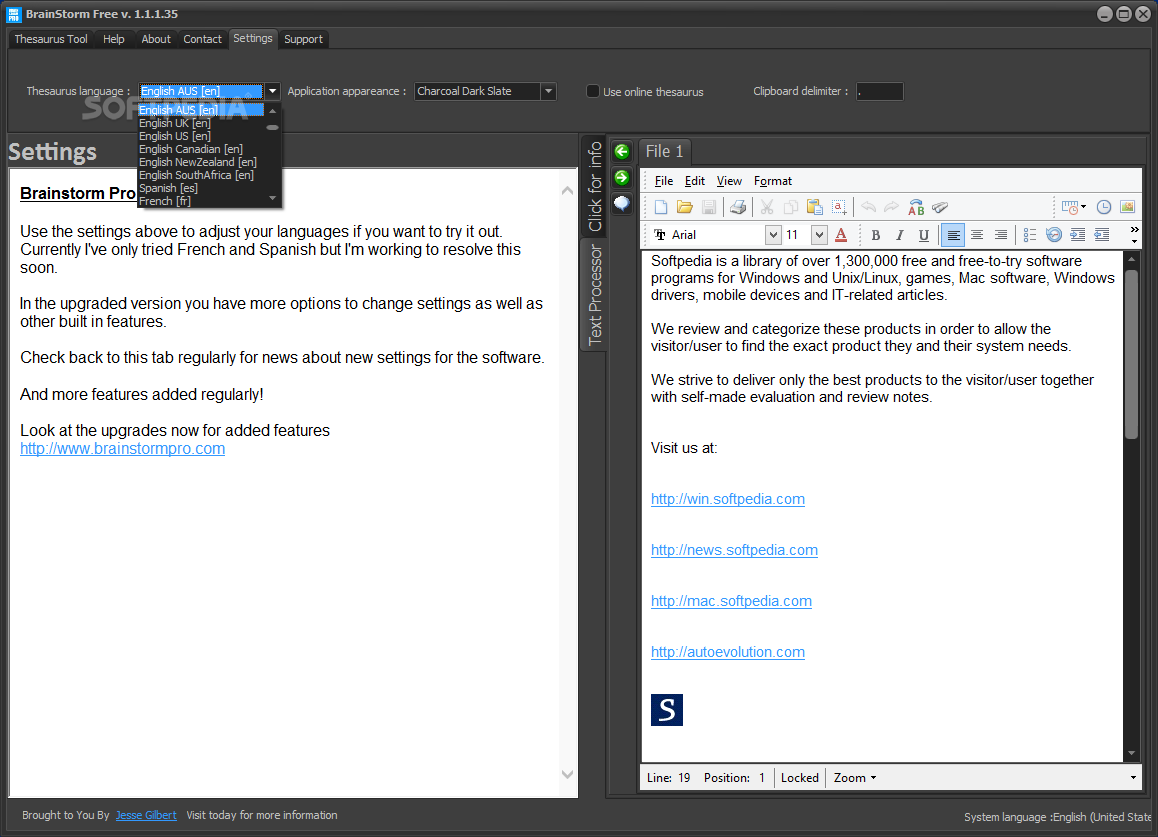This screenshot has height=837, width=1158.
Task: Open the brainstormpro.com link
Action: (x=123, y=448)
